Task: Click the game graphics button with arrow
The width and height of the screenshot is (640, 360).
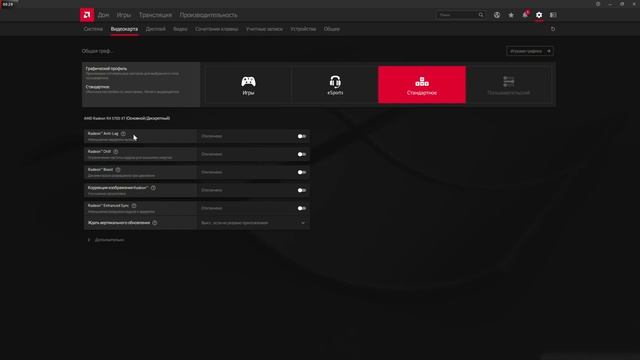Action: 530,51
